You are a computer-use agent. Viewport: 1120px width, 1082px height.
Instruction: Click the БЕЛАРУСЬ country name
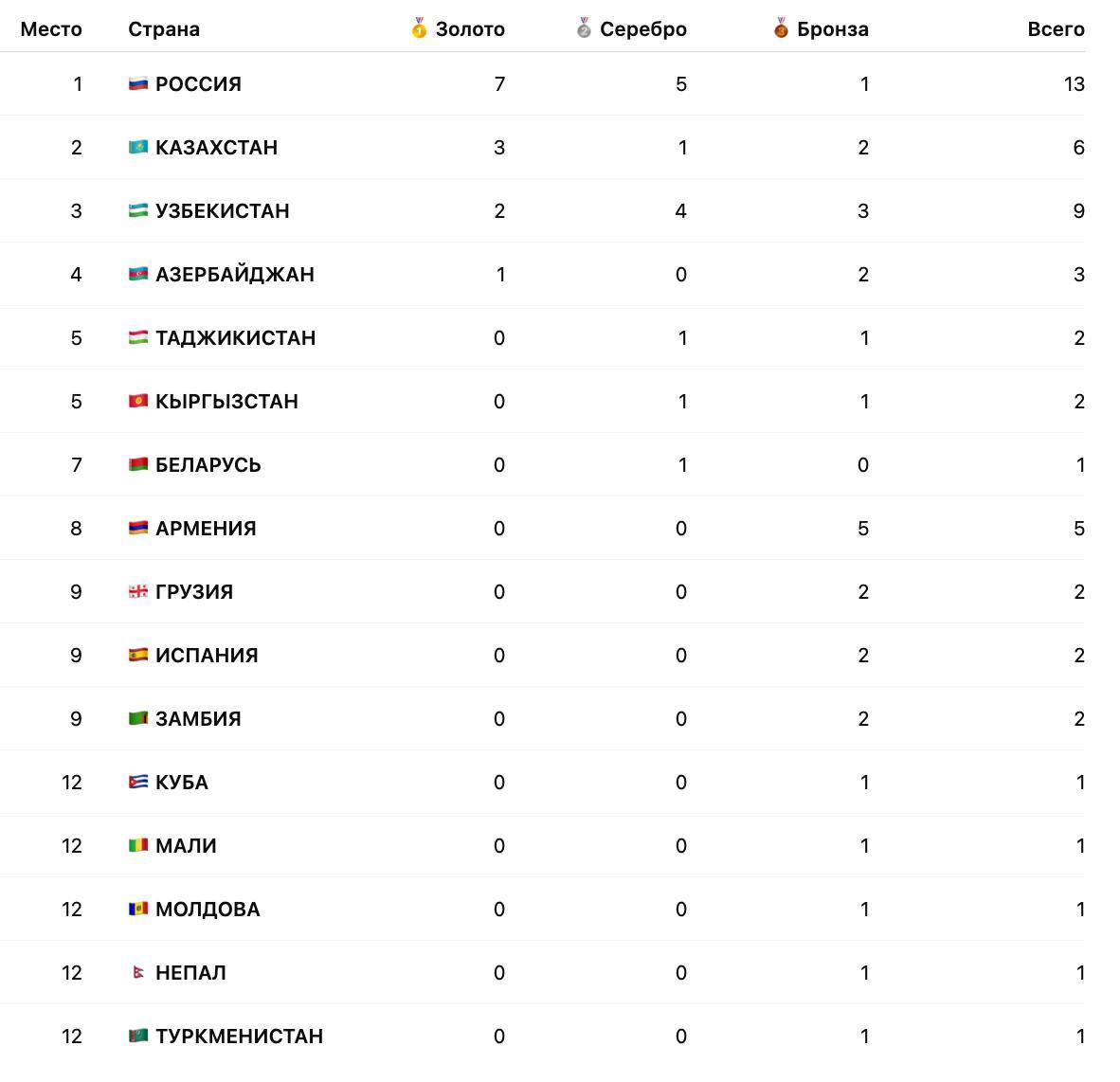pyautogui.click(x=208, y=465)
